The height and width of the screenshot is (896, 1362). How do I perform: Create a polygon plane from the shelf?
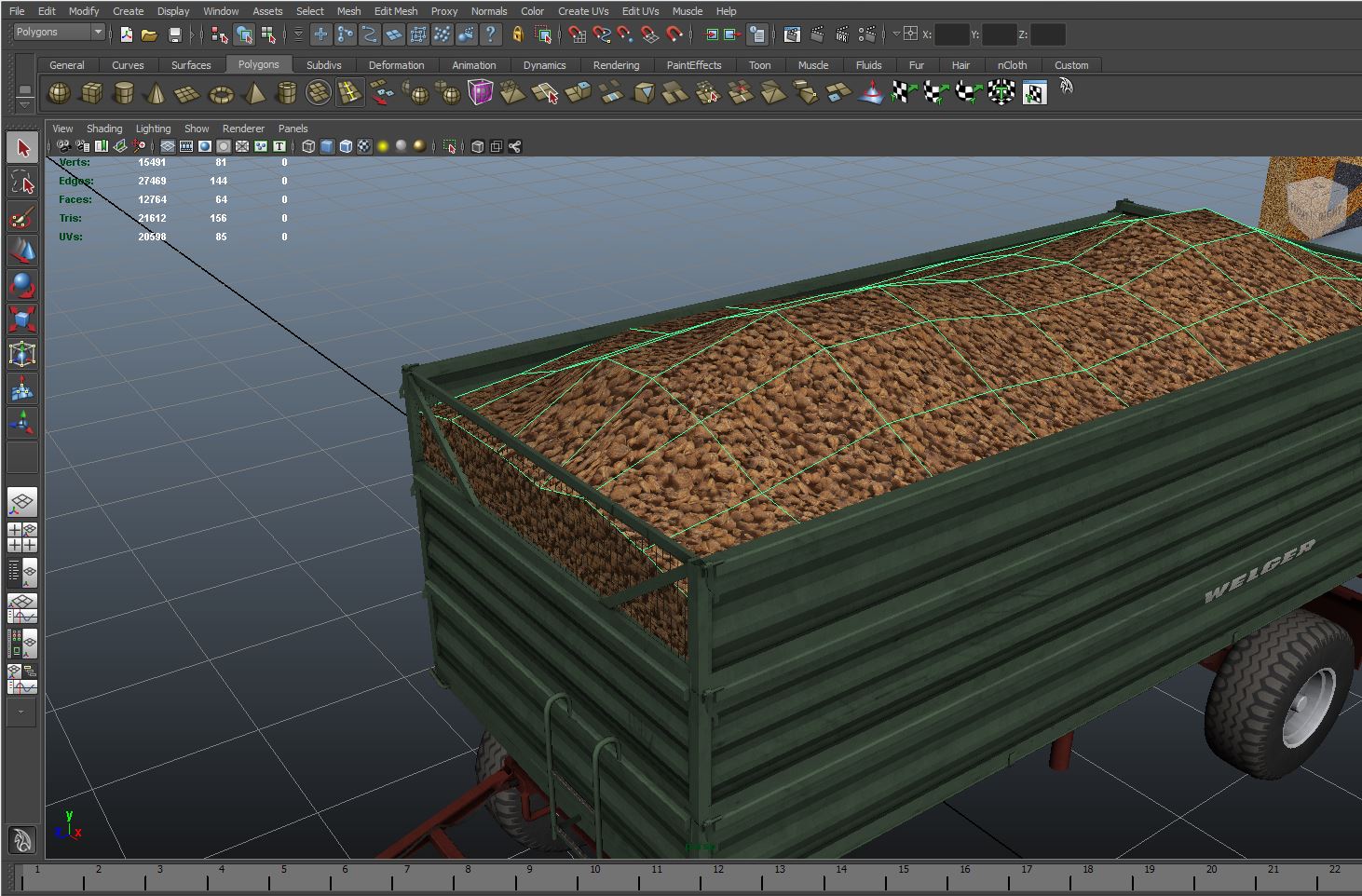(188, 93)
